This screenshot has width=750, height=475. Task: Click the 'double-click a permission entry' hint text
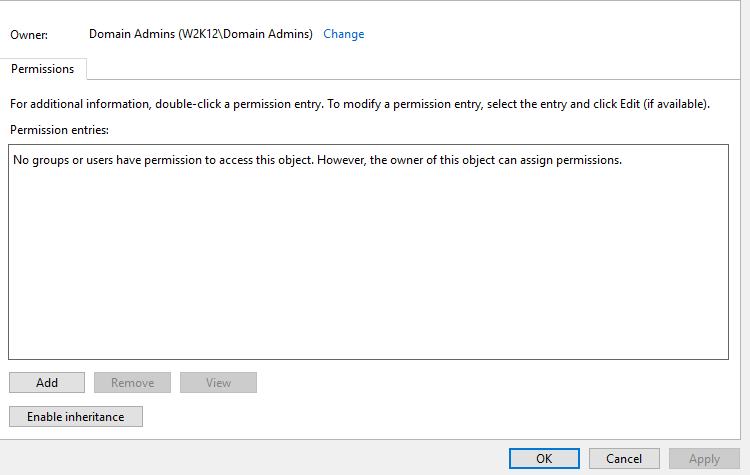(238, 104)
